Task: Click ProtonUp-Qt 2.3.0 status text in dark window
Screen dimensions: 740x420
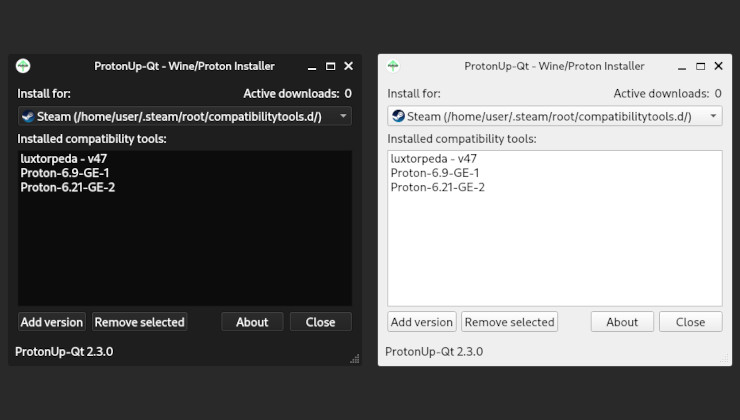Action: click(x=64, y=352)
